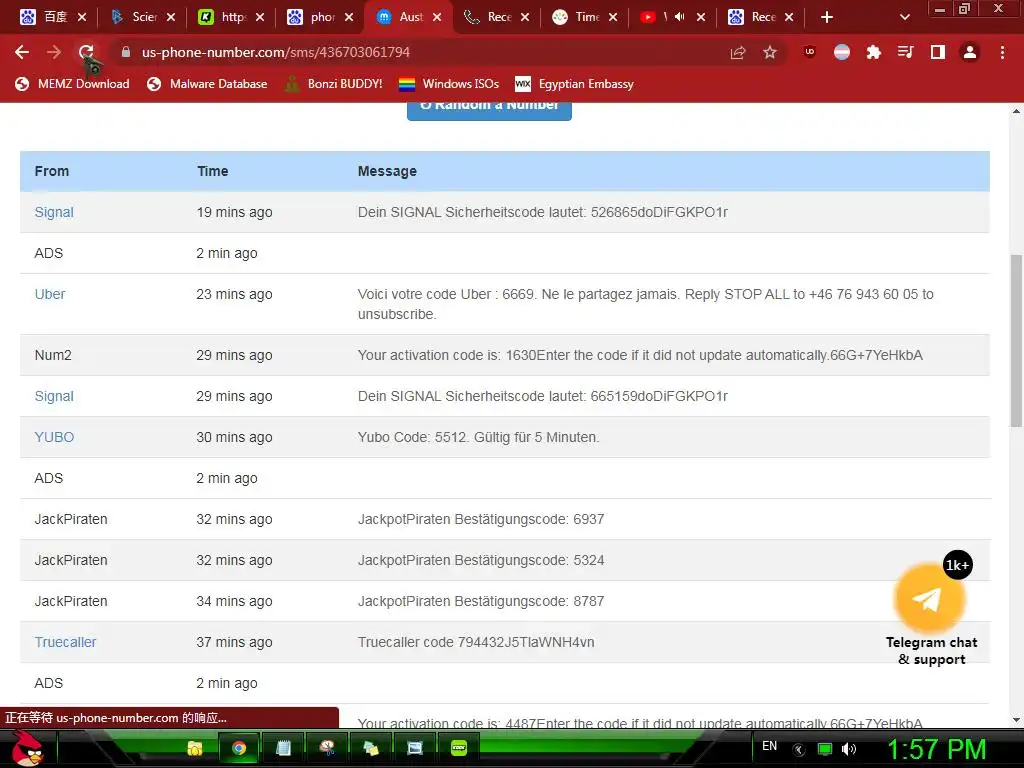Open the Extensions puzzle-piece menu
1024x768 pixels.
[873, 52]
